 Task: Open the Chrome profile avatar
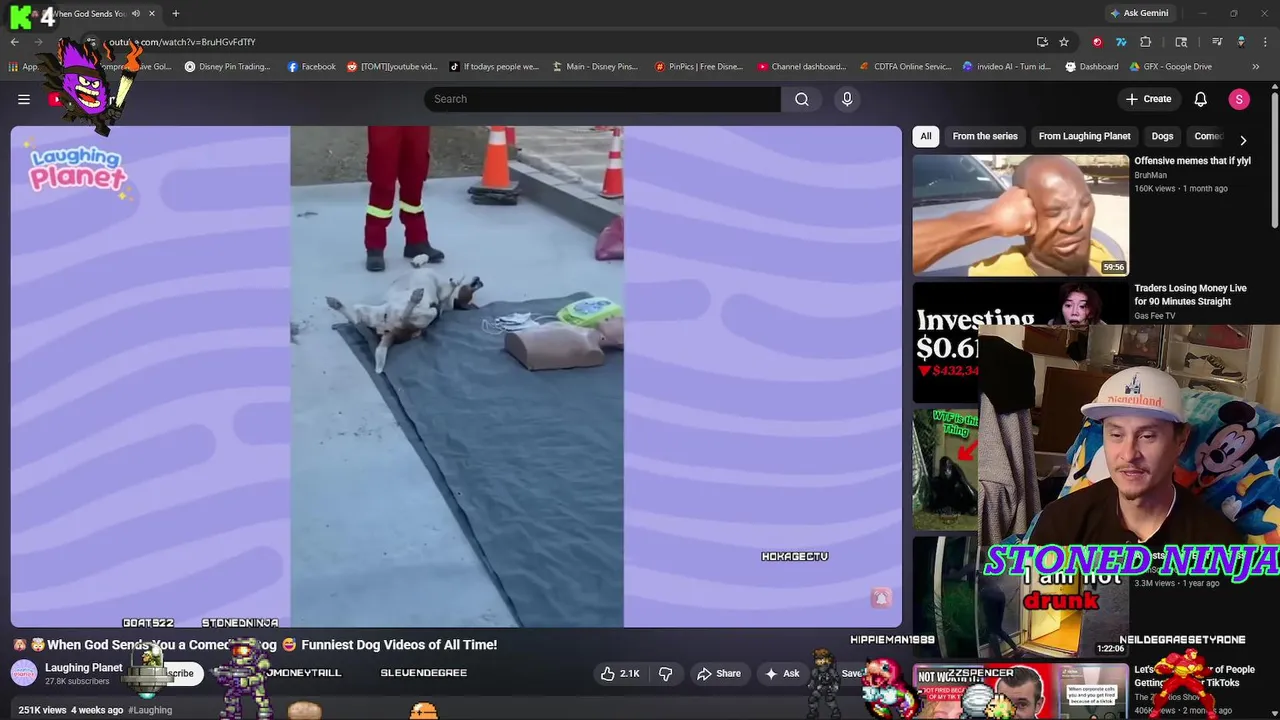point(1241,42)
